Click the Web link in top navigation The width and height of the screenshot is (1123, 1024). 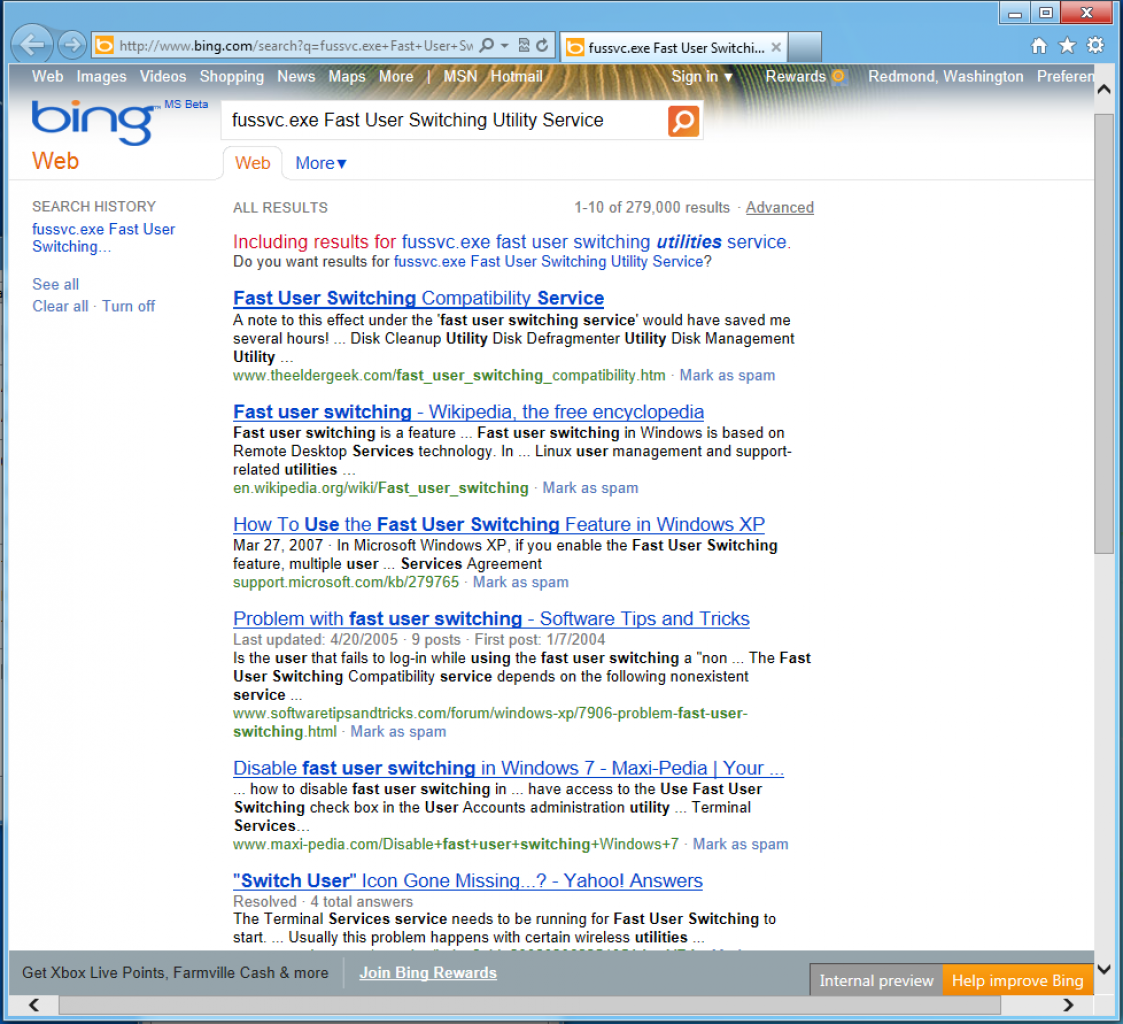pos(47,77)
